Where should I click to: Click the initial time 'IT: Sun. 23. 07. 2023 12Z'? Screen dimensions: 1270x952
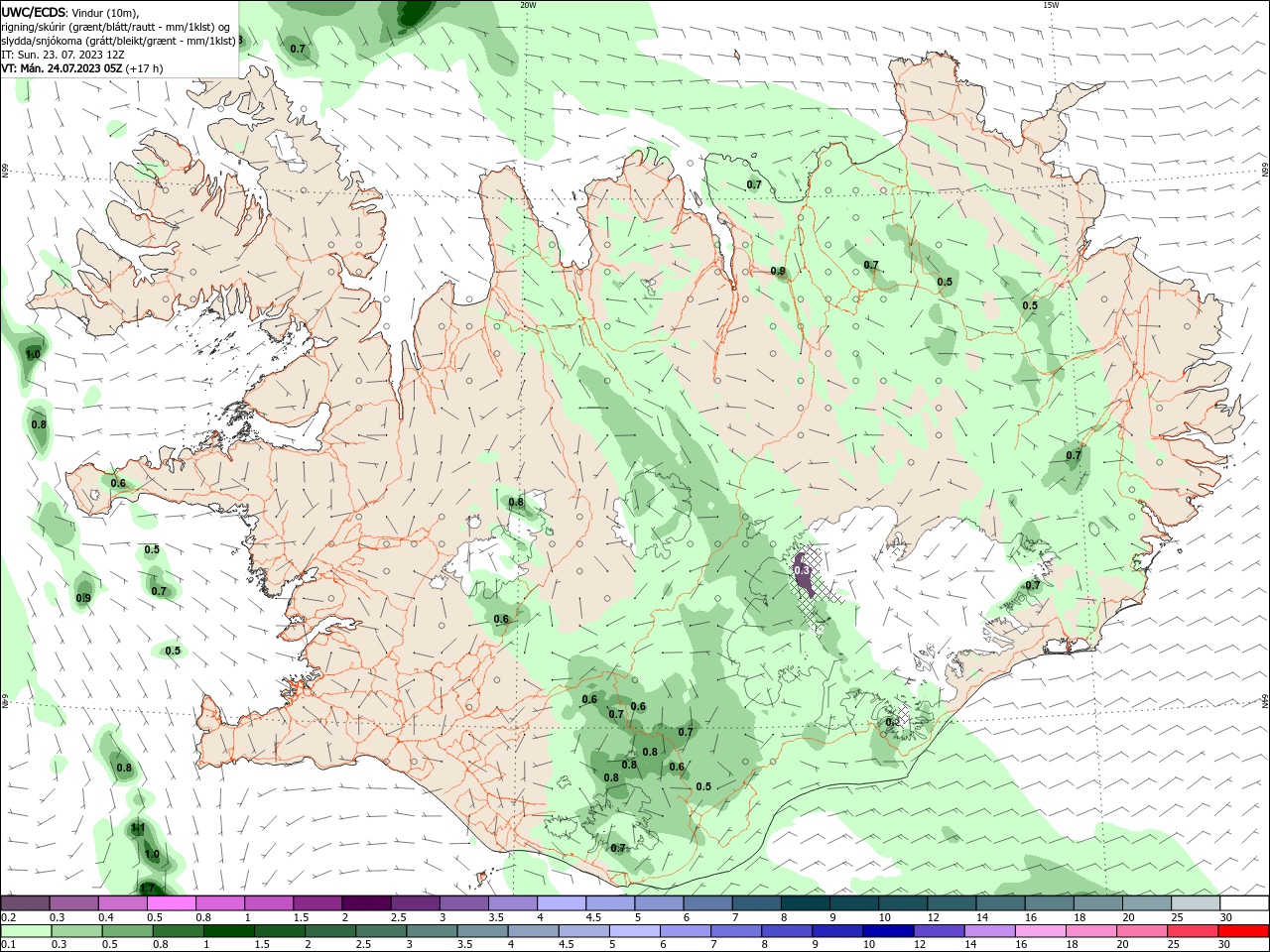point(62,55)
